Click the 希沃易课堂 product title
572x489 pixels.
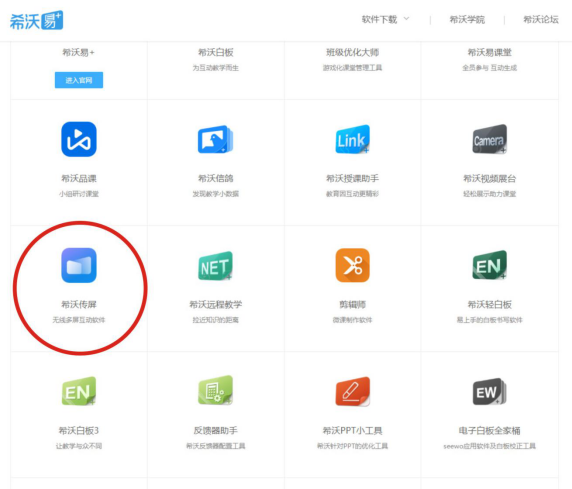490,53
